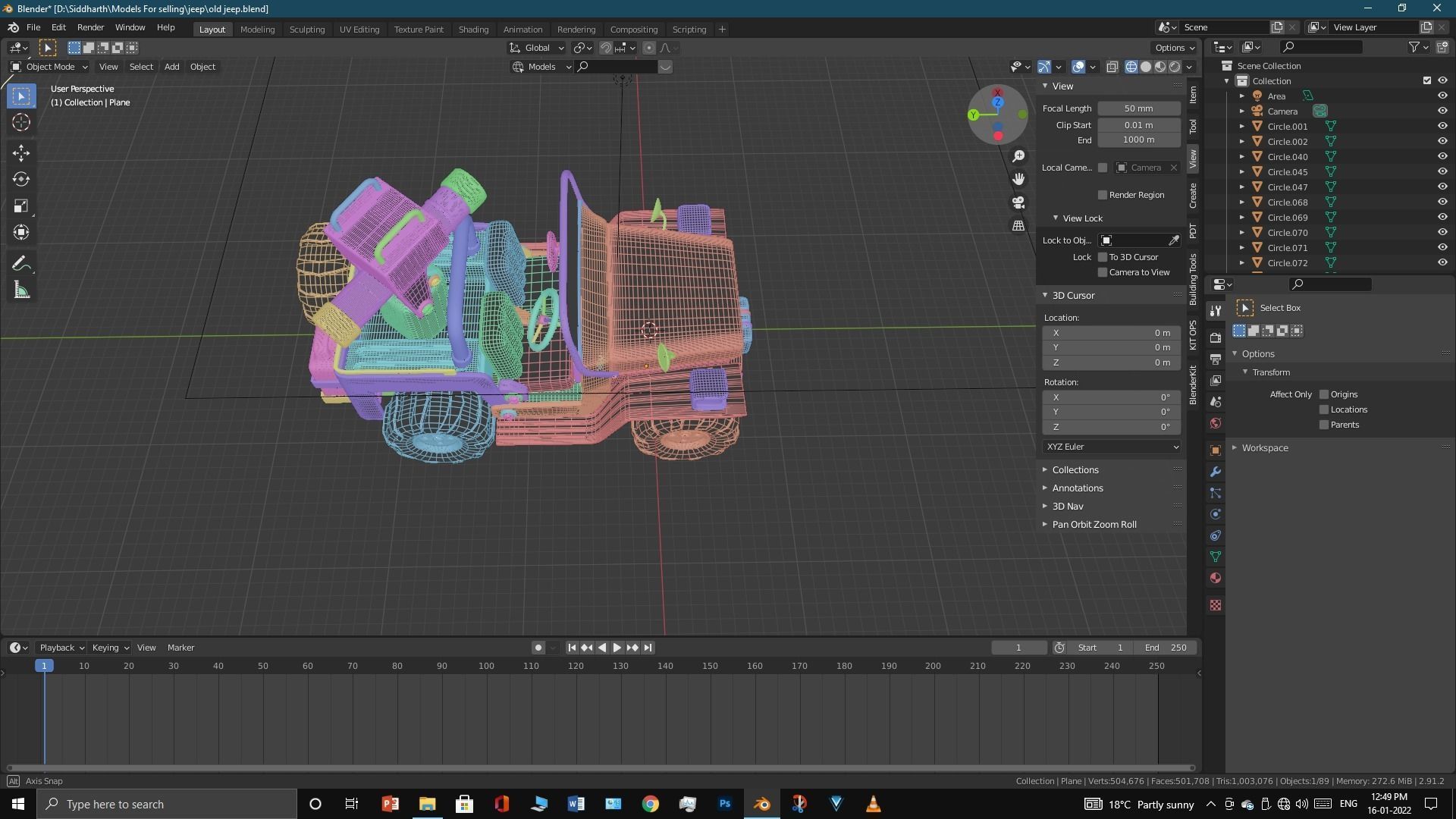Switch to solid viewport shading
The image size is (1456, 819).
(1146, 67)
